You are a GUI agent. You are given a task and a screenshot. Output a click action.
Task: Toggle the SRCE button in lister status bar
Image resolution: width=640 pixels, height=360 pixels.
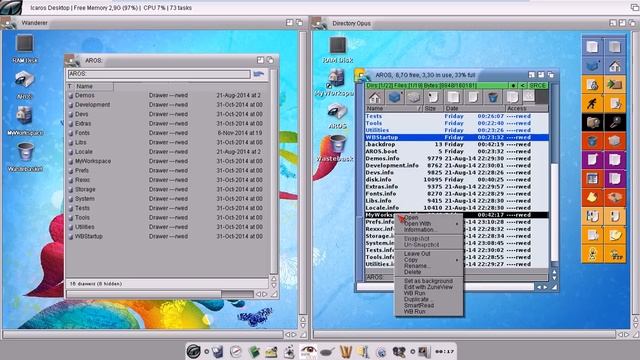click(537, 85)
